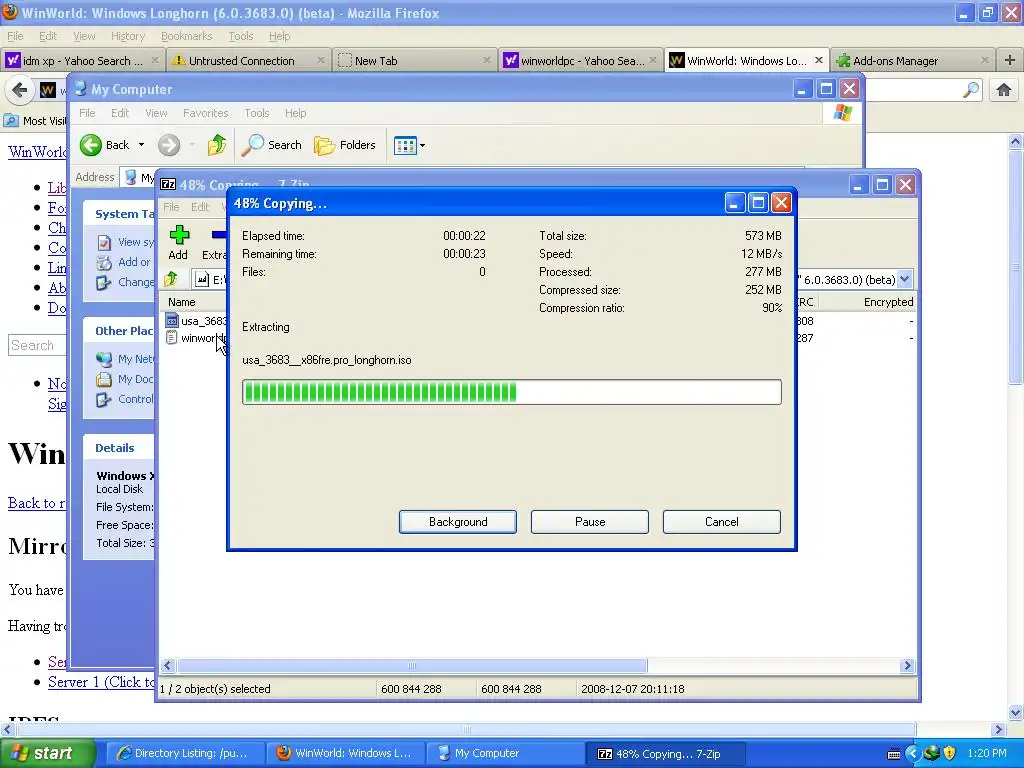
Task: Click Server 1 download link
Action: [103, 682]
